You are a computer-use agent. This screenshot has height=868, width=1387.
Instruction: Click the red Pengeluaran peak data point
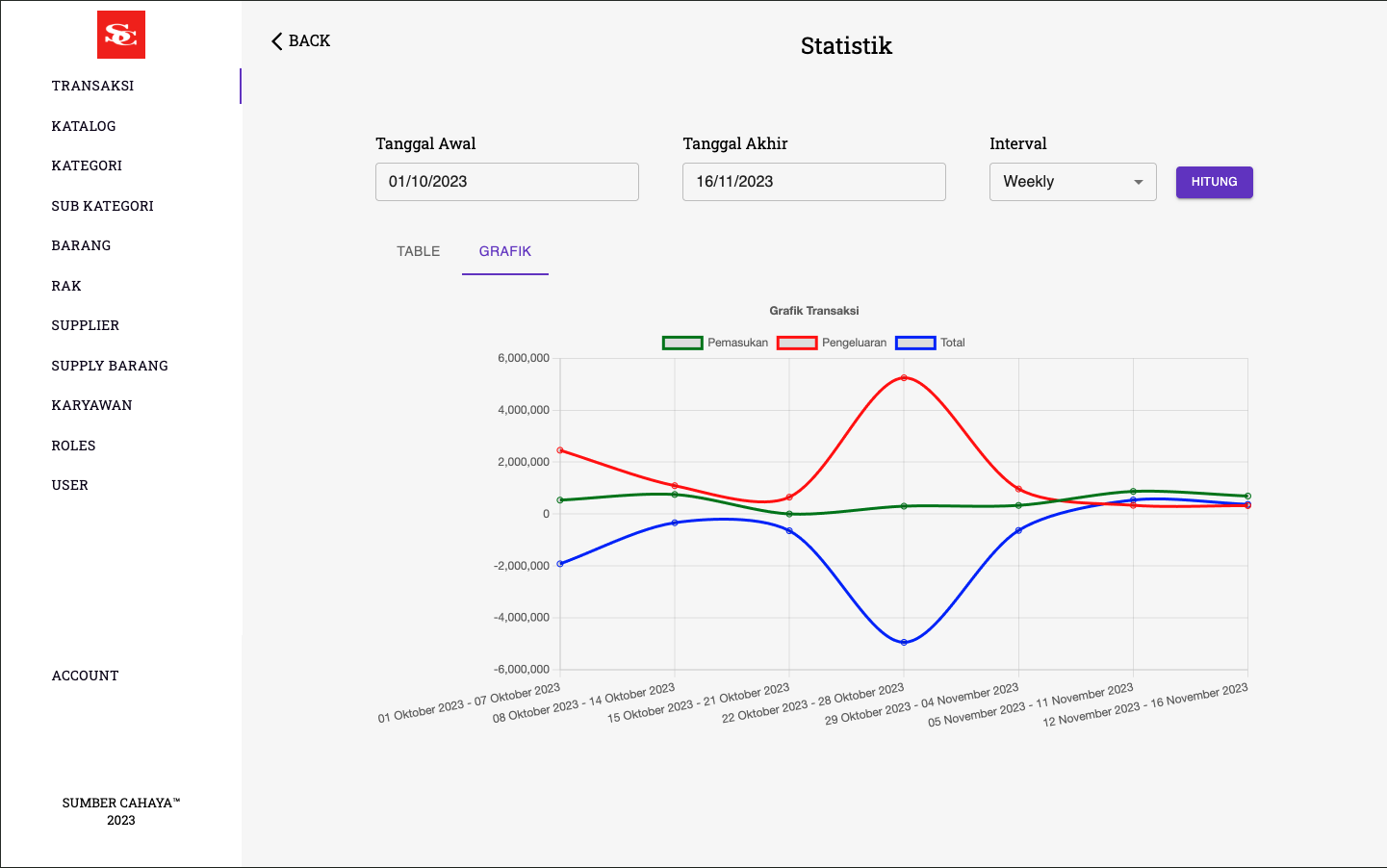(x=904, y=378)
